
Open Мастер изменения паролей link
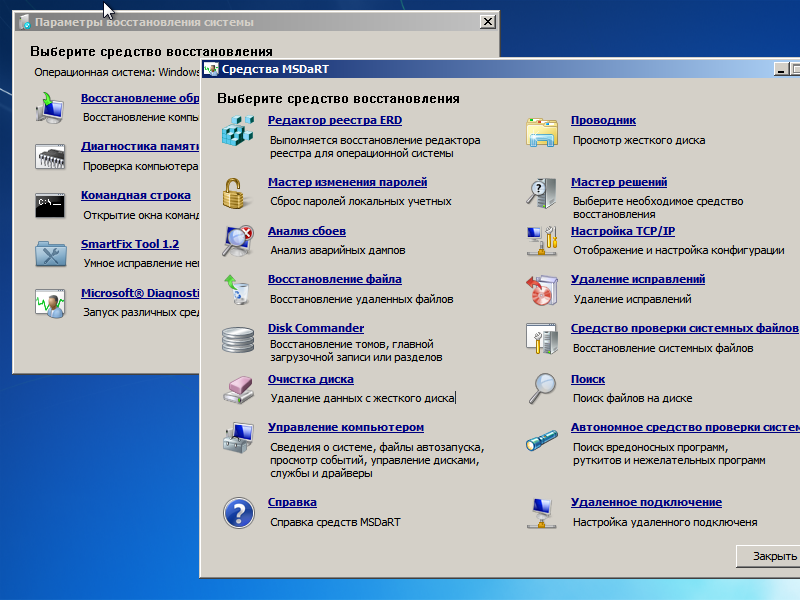pos(347,182)
